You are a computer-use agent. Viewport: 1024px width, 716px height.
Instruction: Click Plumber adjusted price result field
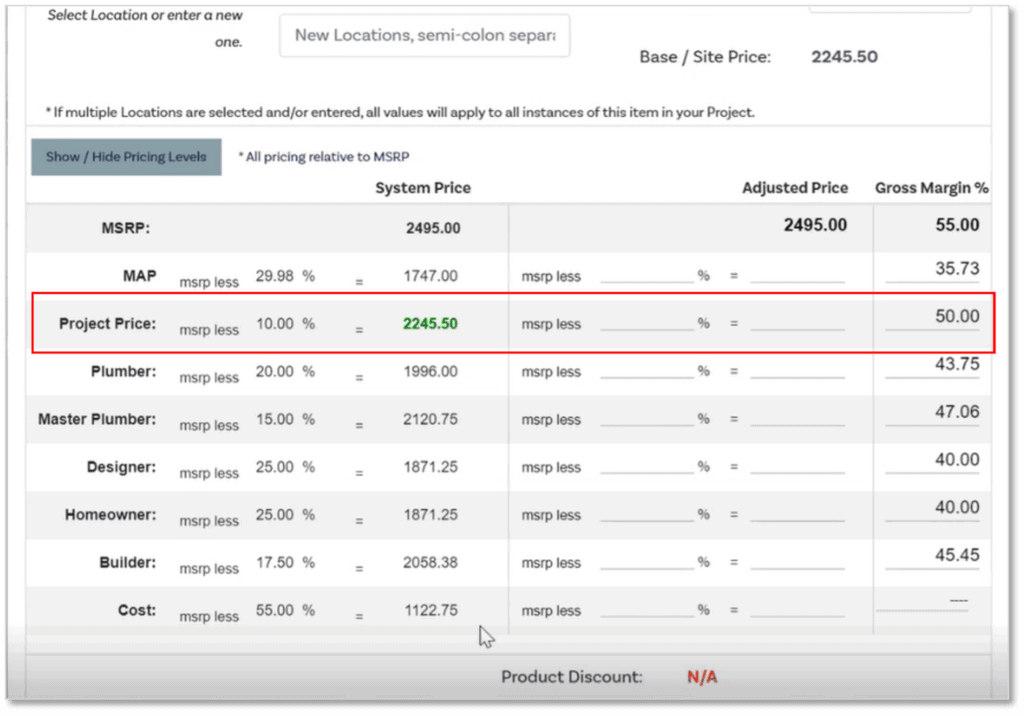pyautogui.click(x=797, y=370)
